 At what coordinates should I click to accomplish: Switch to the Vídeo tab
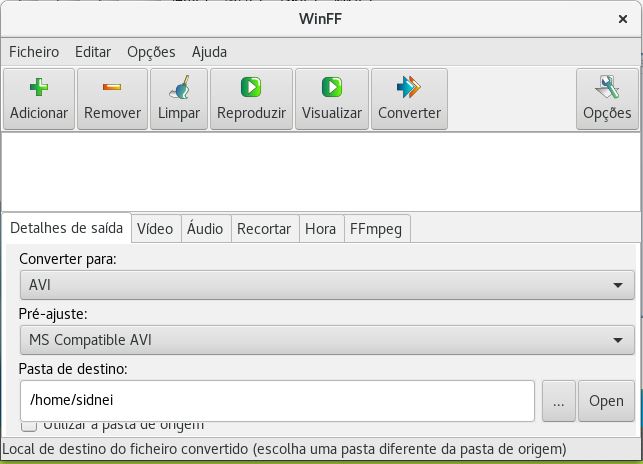coord(155,229)
